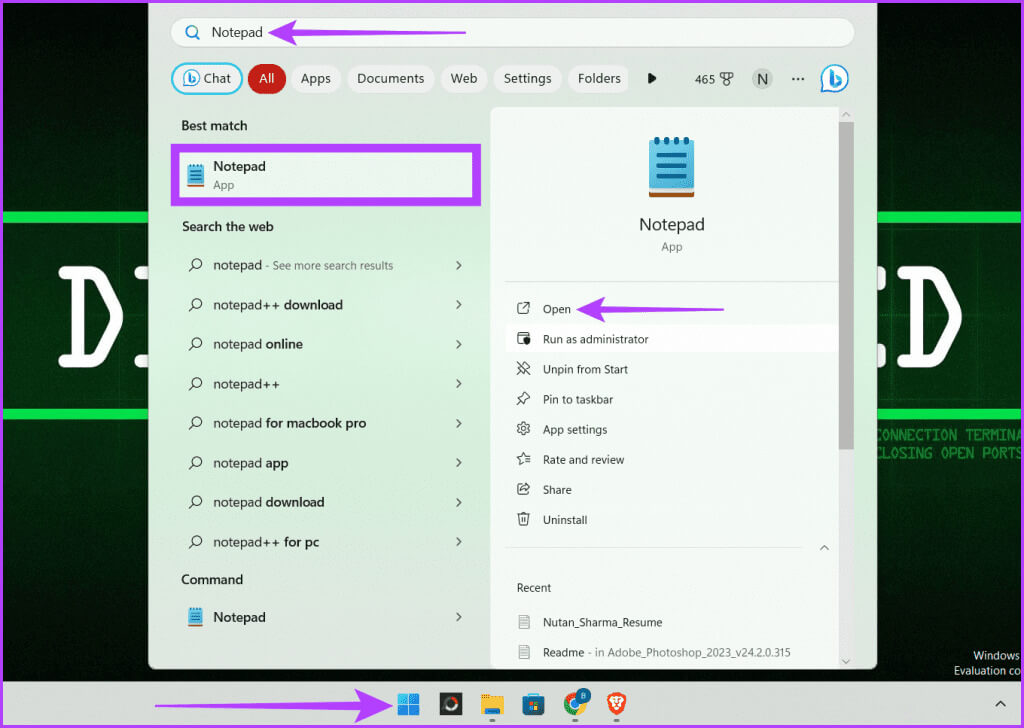Open Microsoft Store from taskbar

(x=534, y=704)
